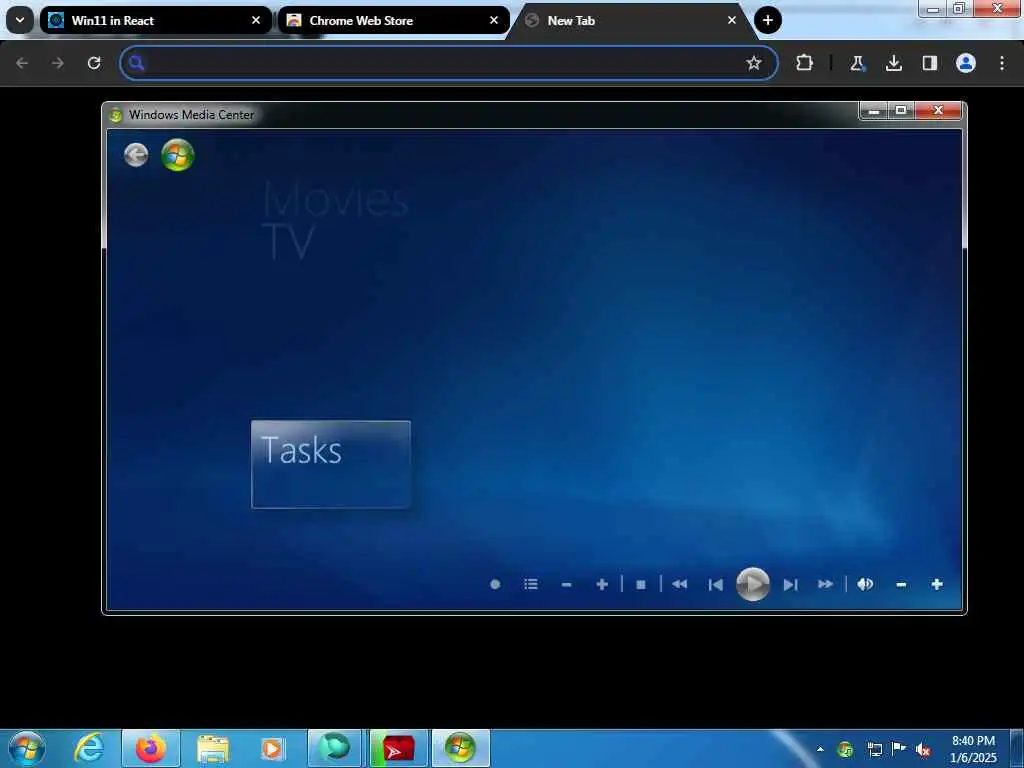1024x768 pixels.
Task: Select Windows Media Center taskbar button
Action: tap(460, 748)
